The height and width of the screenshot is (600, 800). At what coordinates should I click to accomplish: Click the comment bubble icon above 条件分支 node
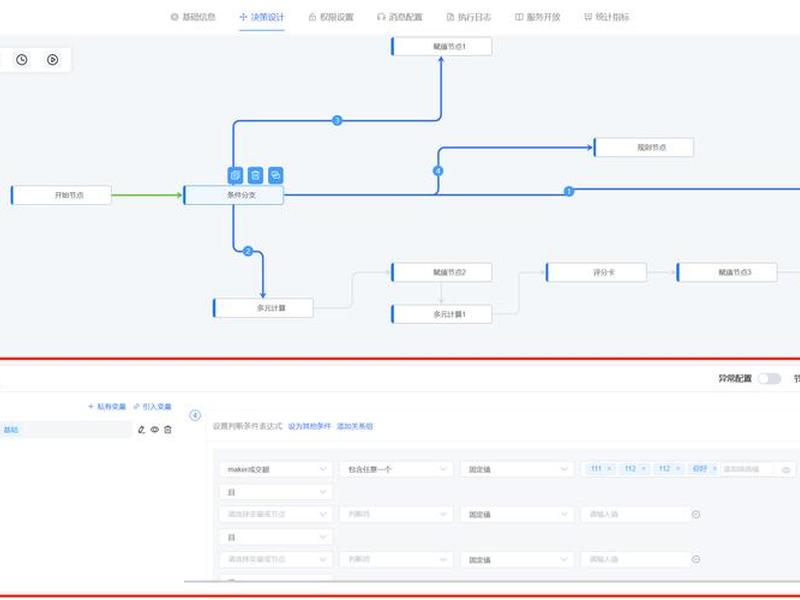(x=276, y=176)
